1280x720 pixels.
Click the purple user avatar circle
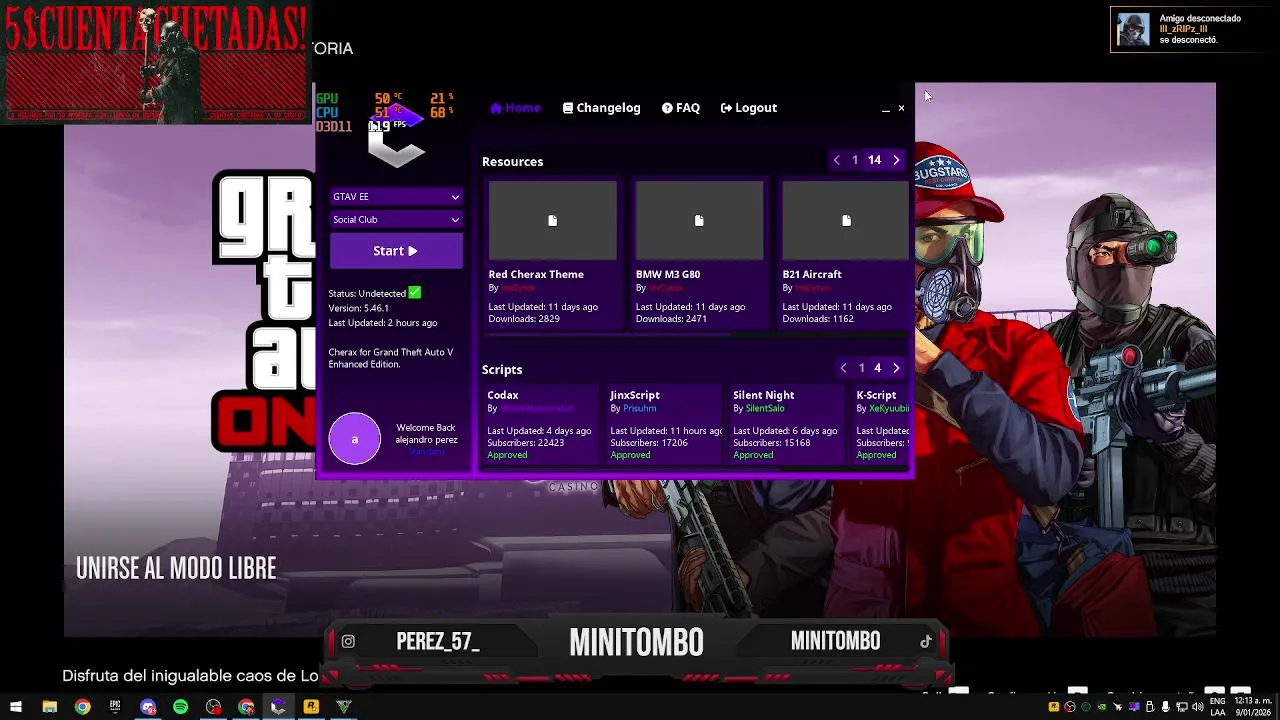tap(355, 439)
